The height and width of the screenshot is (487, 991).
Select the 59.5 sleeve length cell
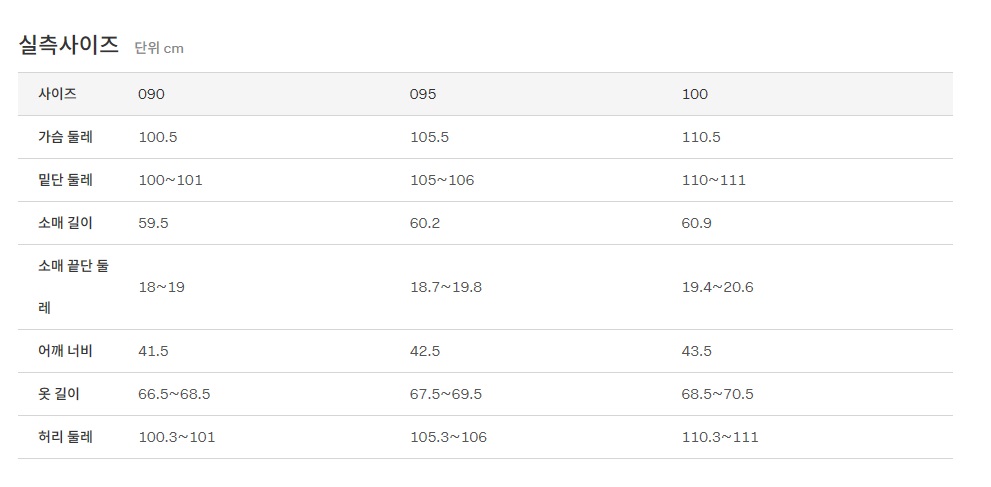pos(153,223)
